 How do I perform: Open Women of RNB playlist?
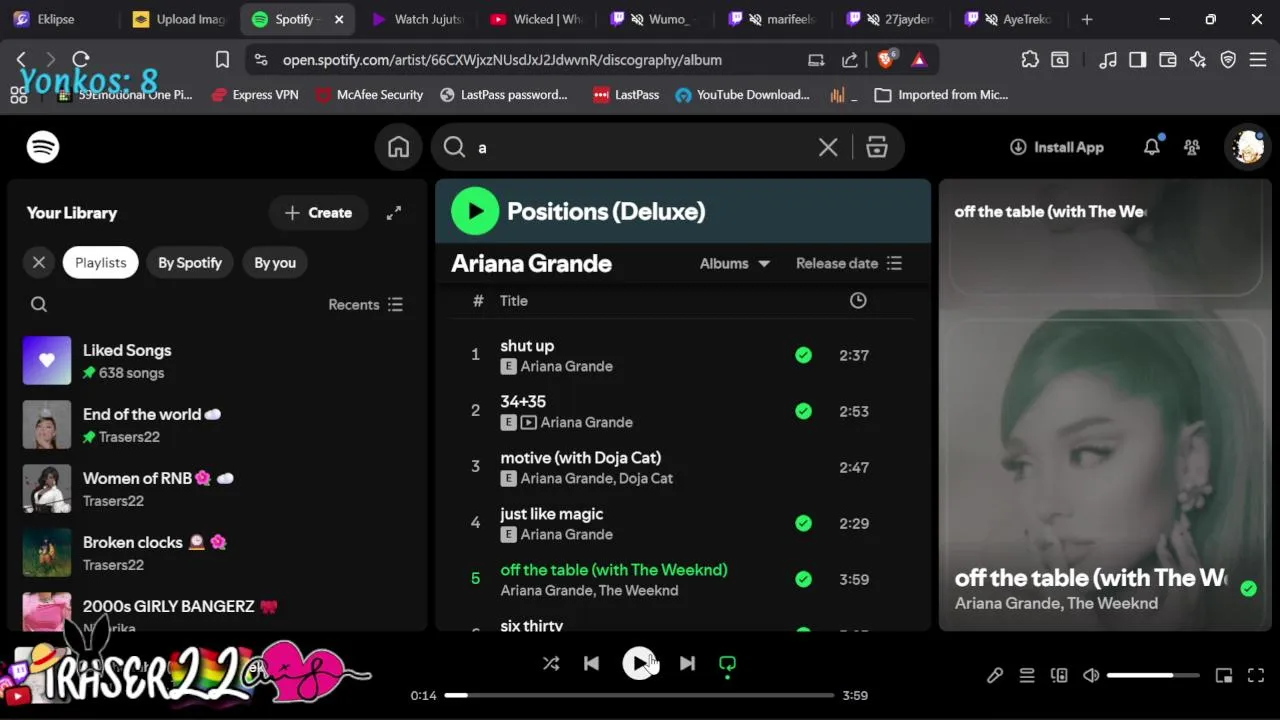click(217, 489)
